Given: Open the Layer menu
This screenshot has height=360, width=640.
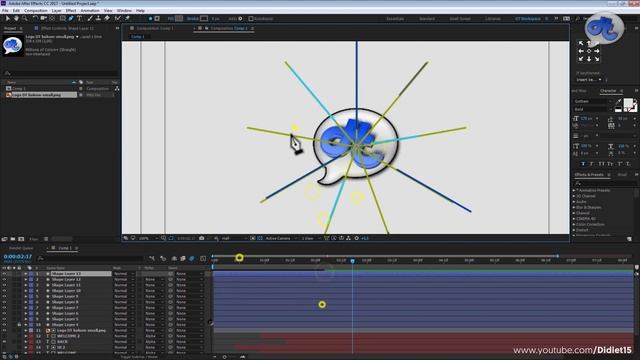Looking at the screenshot, I should pos(56,11).
